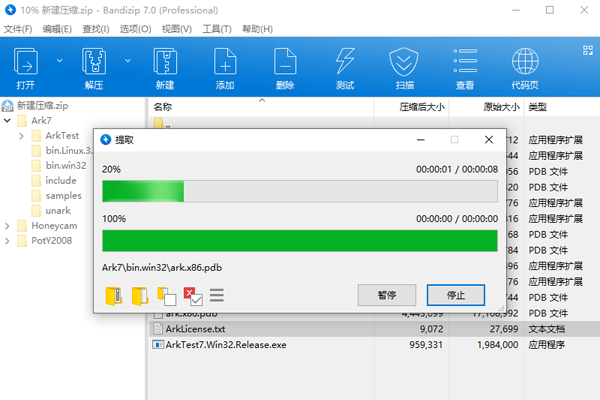Pause extraction with the 暂停 button
The height and width of the screenshot is (400, 600).
tap(387, 295)
